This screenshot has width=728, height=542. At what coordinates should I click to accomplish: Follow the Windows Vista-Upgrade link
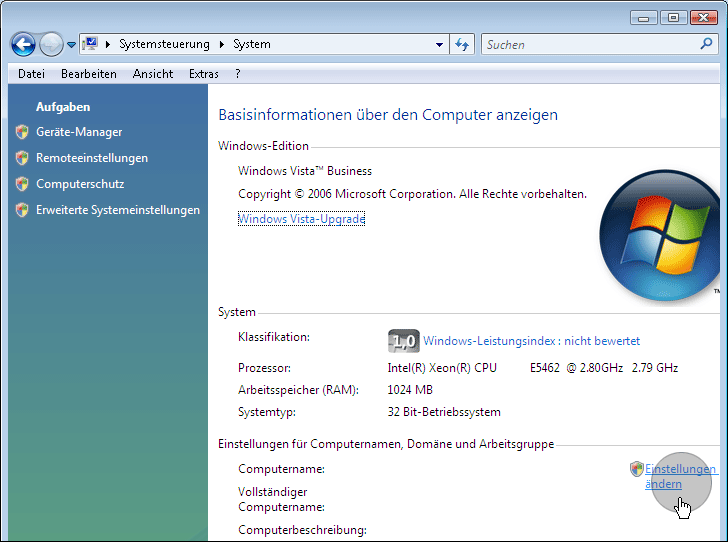(302, 219)
